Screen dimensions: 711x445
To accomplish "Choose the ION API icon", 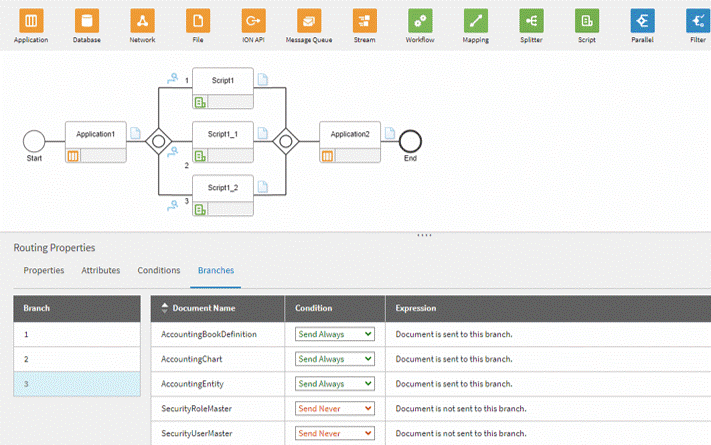I will click(x=253, y=20).
